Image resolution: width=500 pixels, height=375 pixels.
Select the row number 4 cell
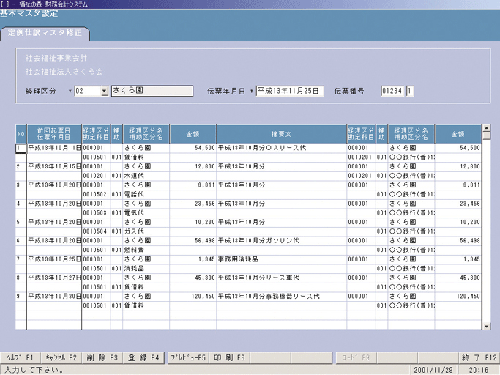coord(21,203)
